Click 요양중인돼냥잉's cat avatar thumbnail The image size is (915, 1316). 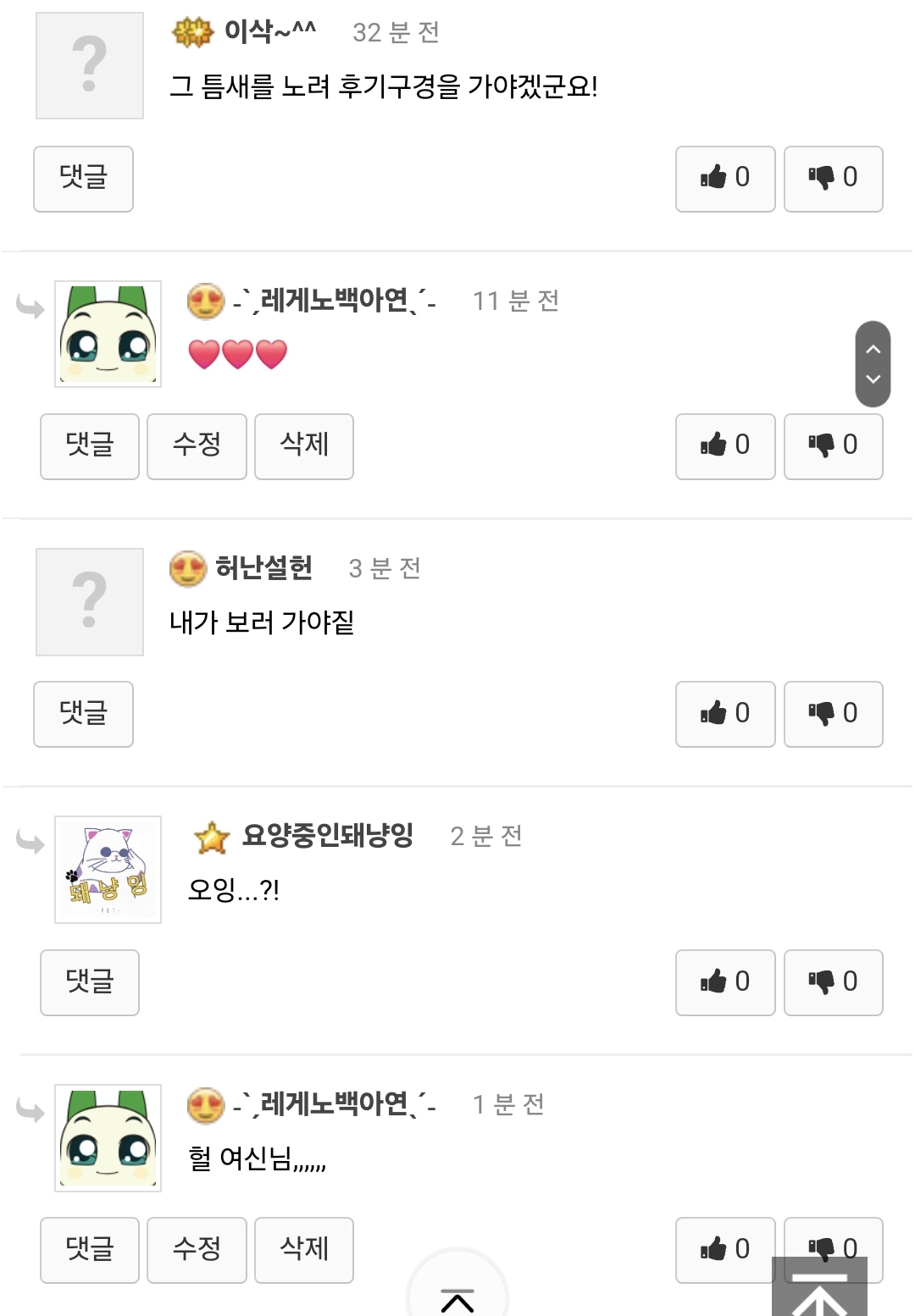108,869
